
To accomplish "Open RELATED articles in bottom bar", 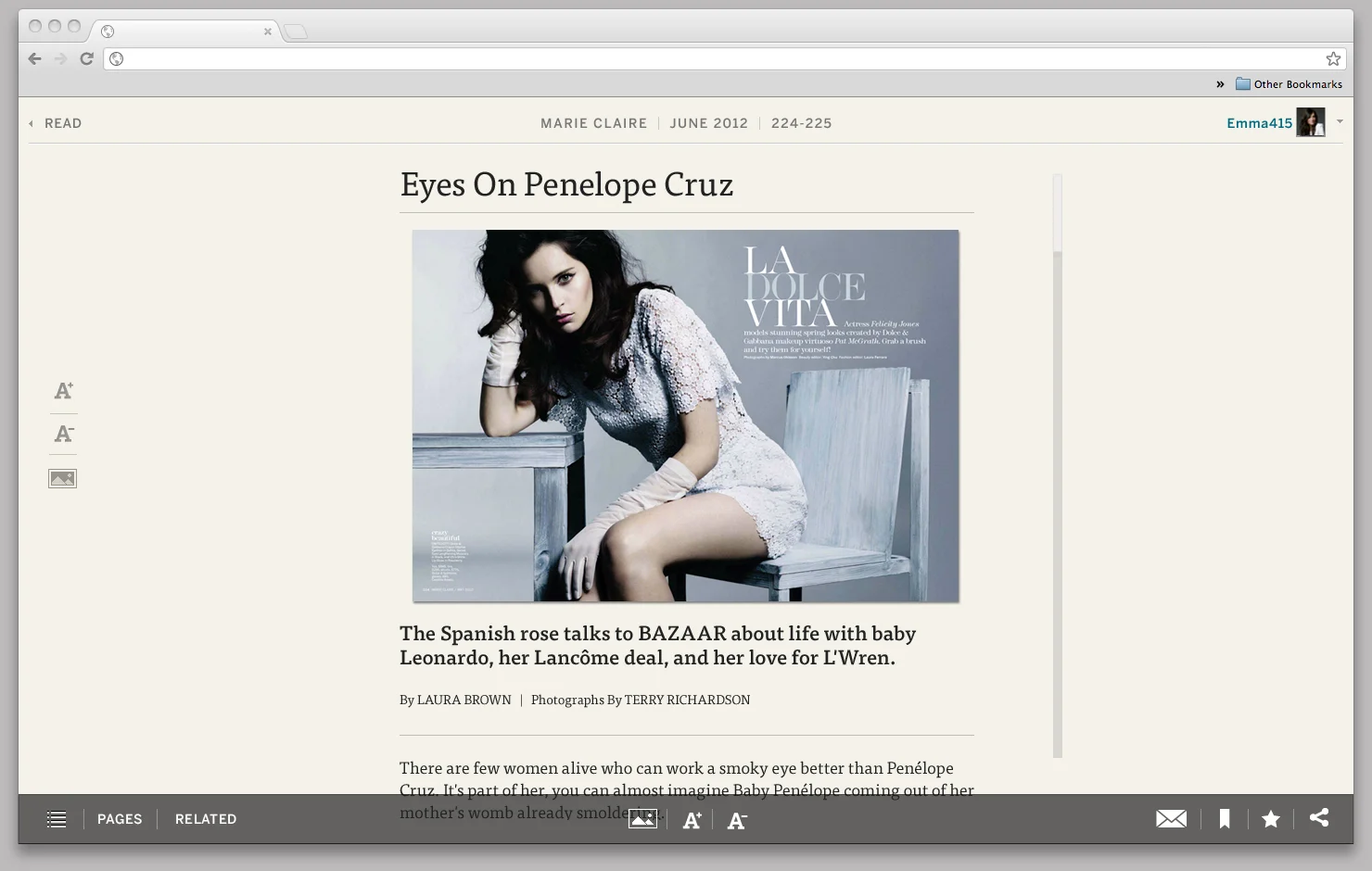I will [206, 819].
